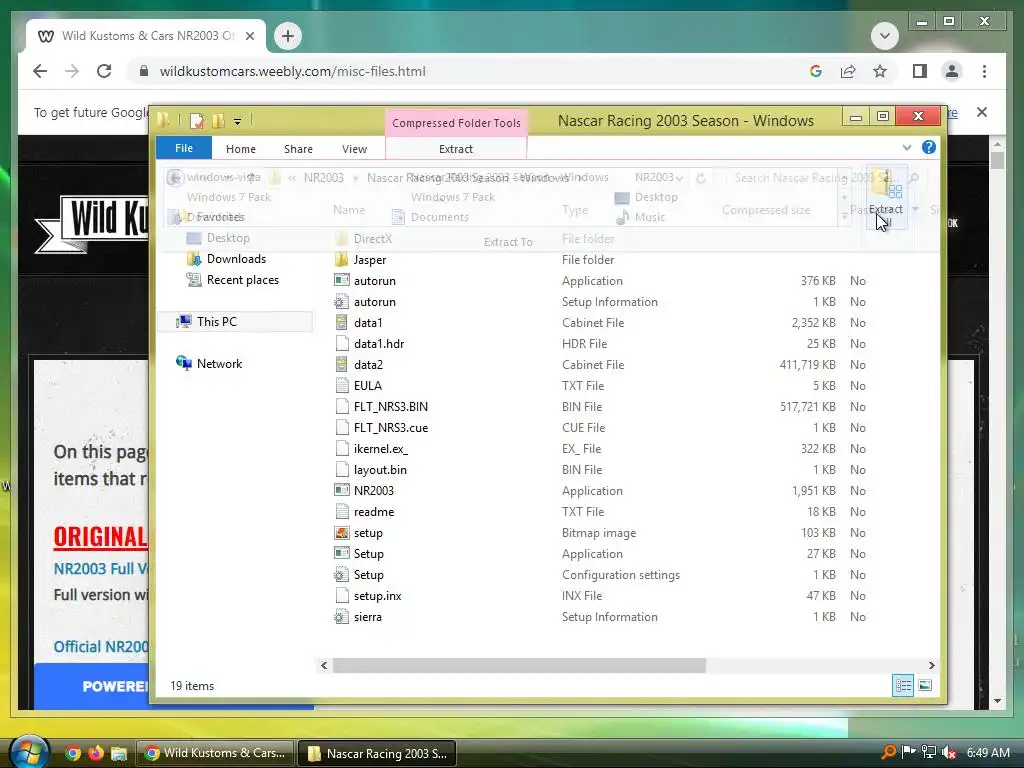Select the data1.hdr file
Image resolution: width=1024 pixels, height=768 pixels.
pos(379,344)
